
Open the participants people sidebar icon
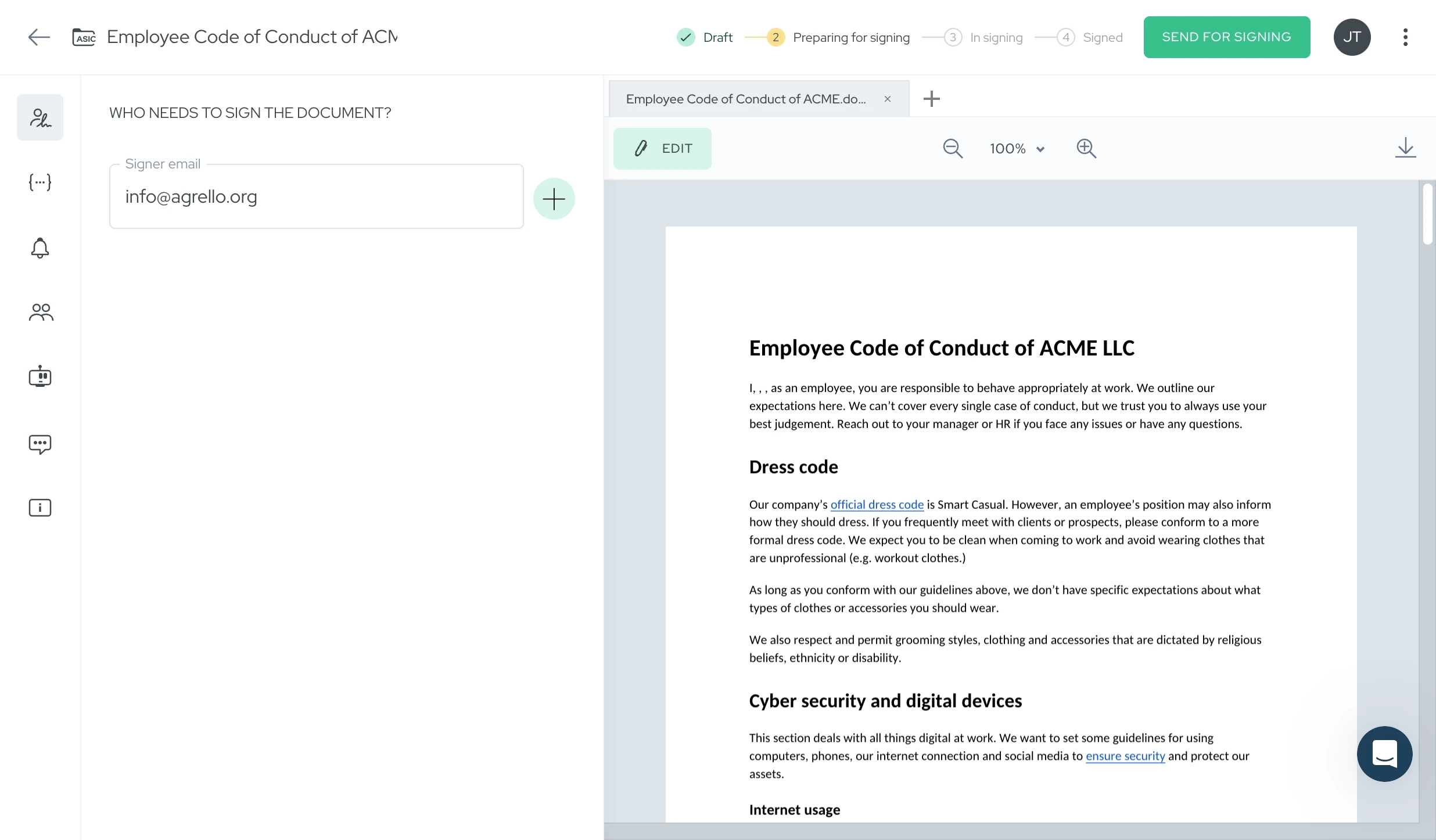pyautogui.click(x=41, y=313)
